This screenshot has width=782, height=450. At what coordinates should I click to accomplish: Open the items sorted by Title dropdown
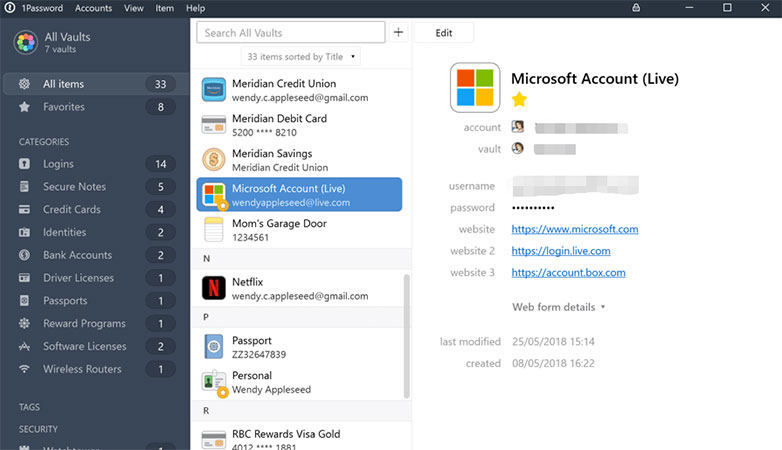coord(302,57)
